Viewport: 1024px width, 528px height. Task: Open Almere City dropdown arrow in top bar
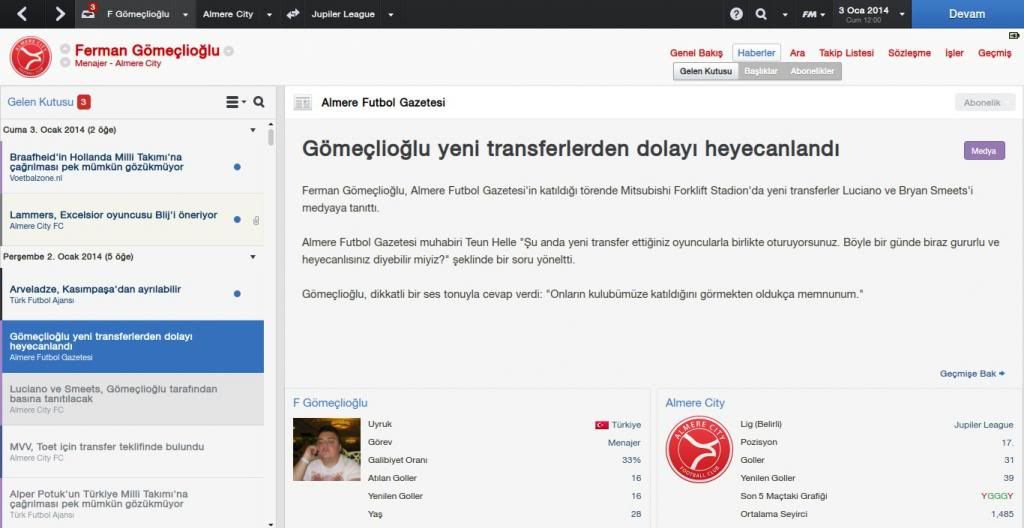(x=269, y=14)
